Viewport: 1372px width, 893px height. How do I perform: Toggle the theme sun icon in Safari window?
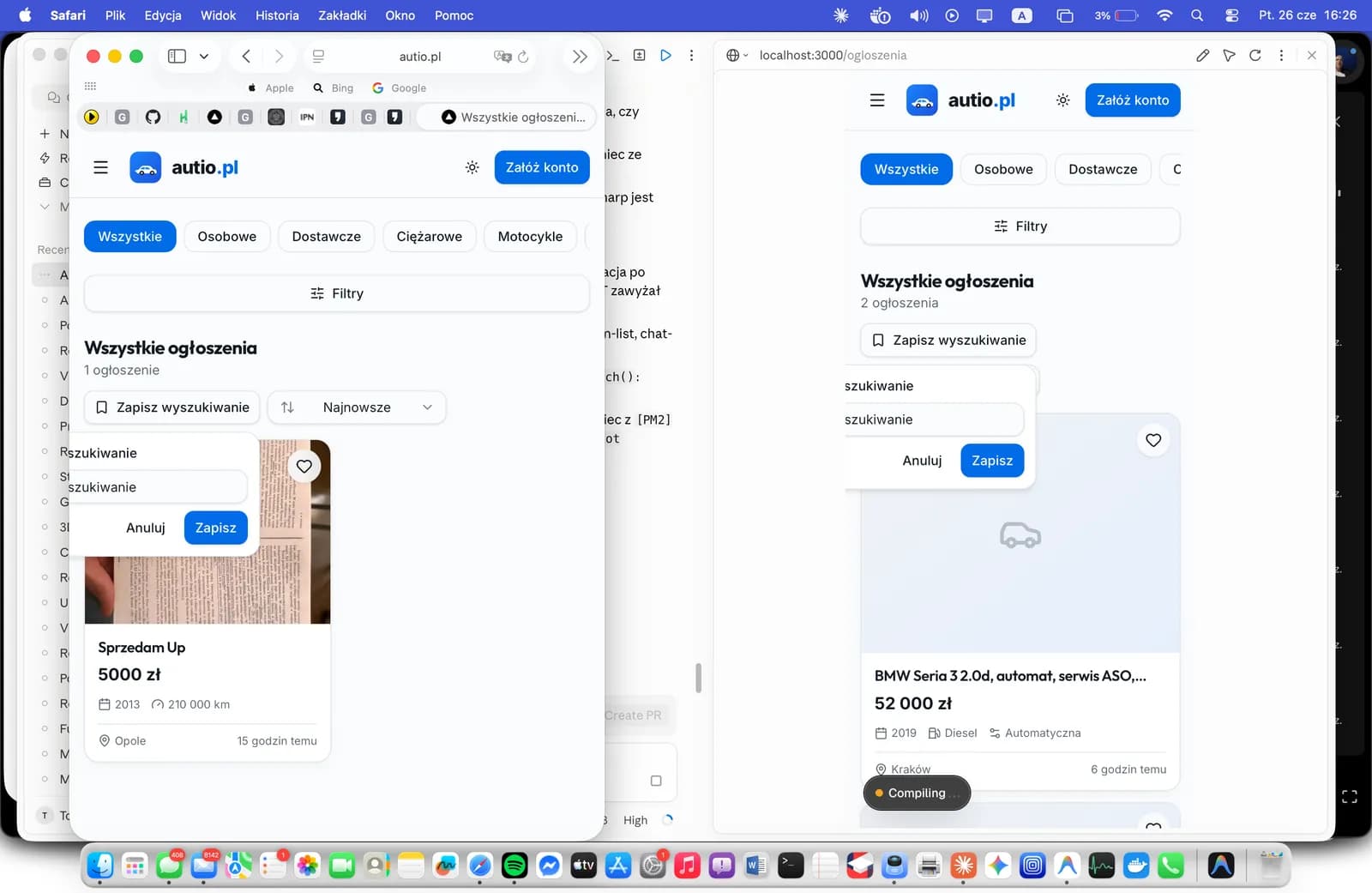(x=472, y=167)
